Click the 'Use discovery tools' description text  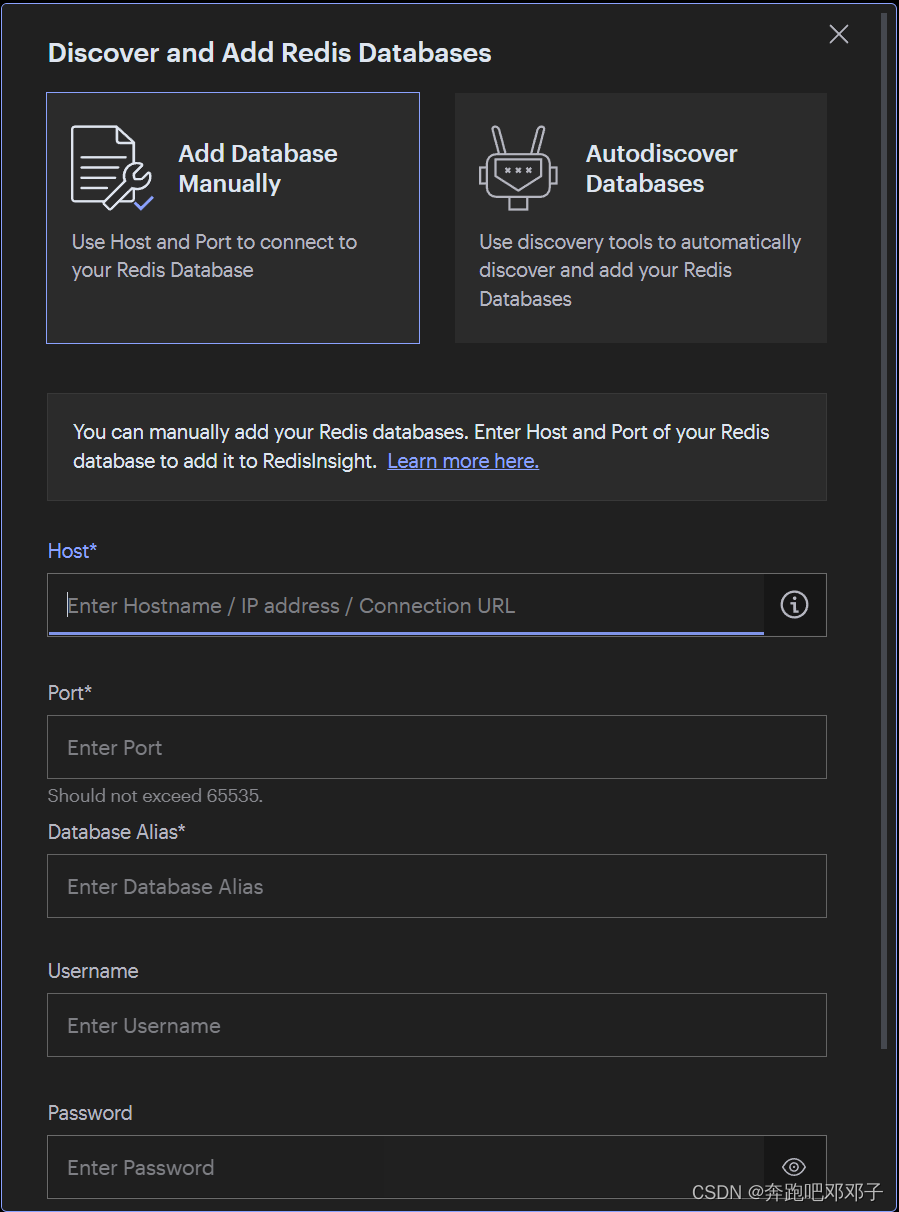point(640,270)
